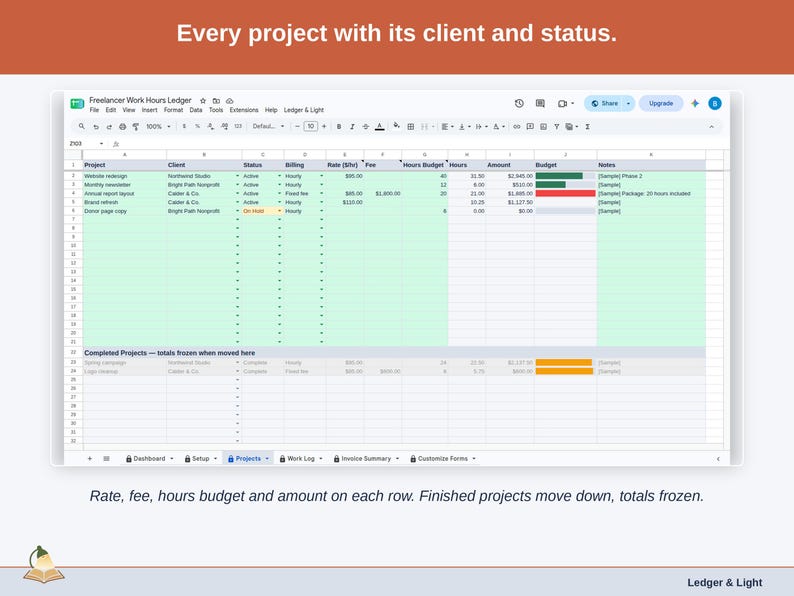
Task: Click the name box showing Z103
Action: click(x=86, y=143)
